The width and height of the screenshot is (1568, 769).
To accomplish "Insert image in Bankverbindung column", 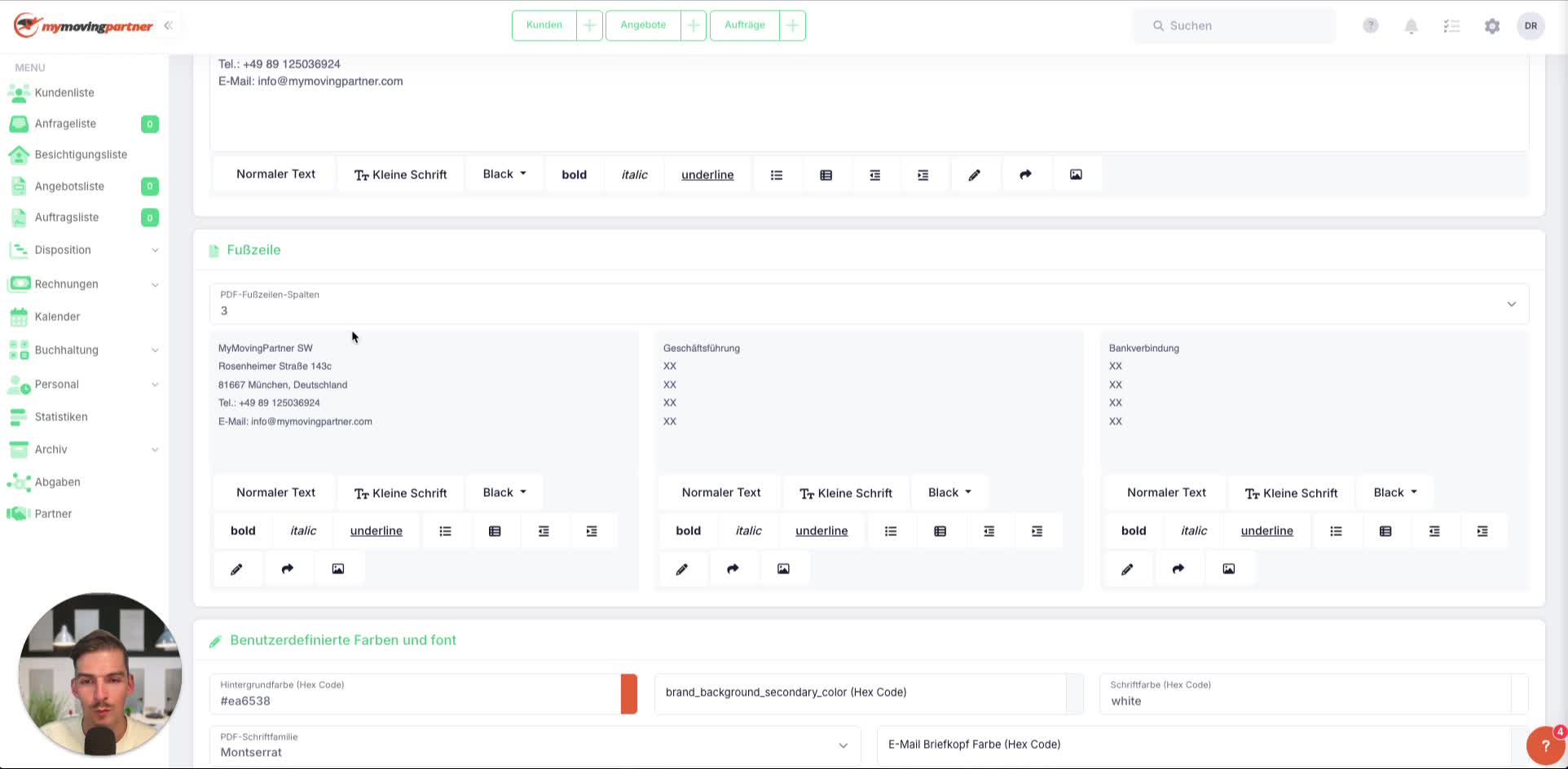I will tap(1229, 569).
